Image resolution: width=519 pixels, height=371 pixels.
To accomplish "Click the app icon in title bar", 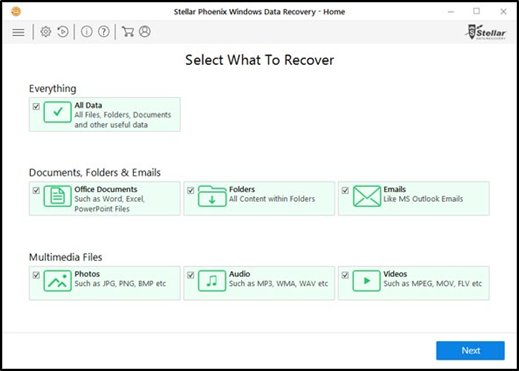I will click(16, 12).
